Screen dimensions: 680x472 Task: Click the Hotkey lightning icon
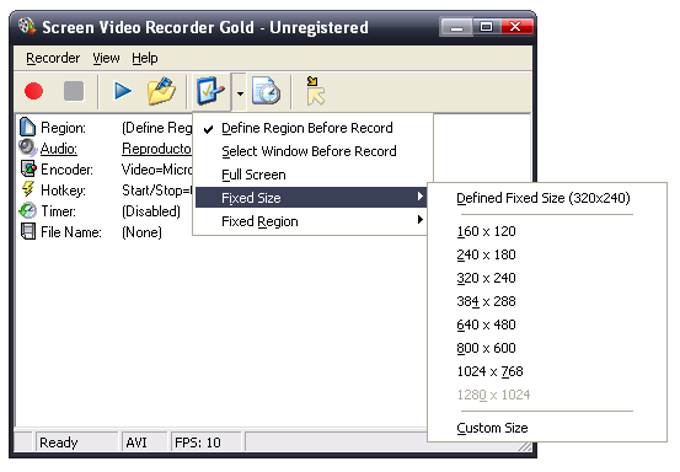pos(28,190)
